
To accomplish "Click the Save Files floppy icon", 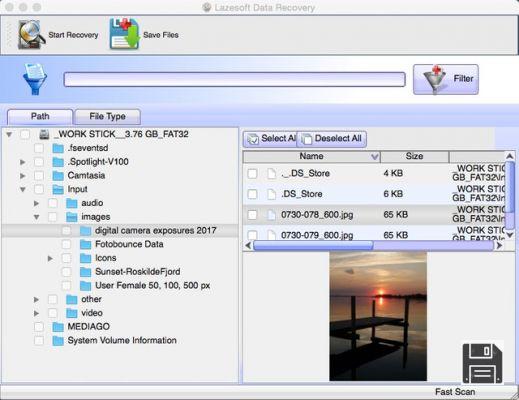I will click(124, 34).
